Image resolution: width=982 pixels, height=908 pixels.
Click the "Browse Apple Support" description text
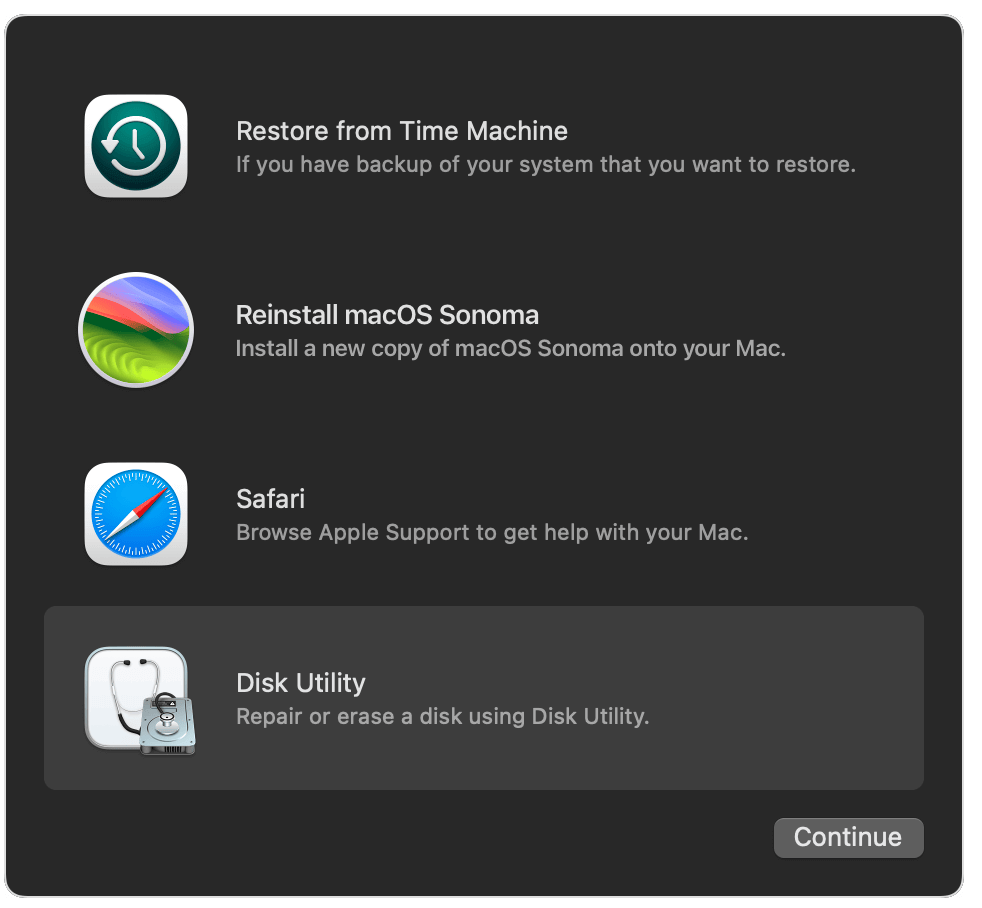(x=491, y=533)
